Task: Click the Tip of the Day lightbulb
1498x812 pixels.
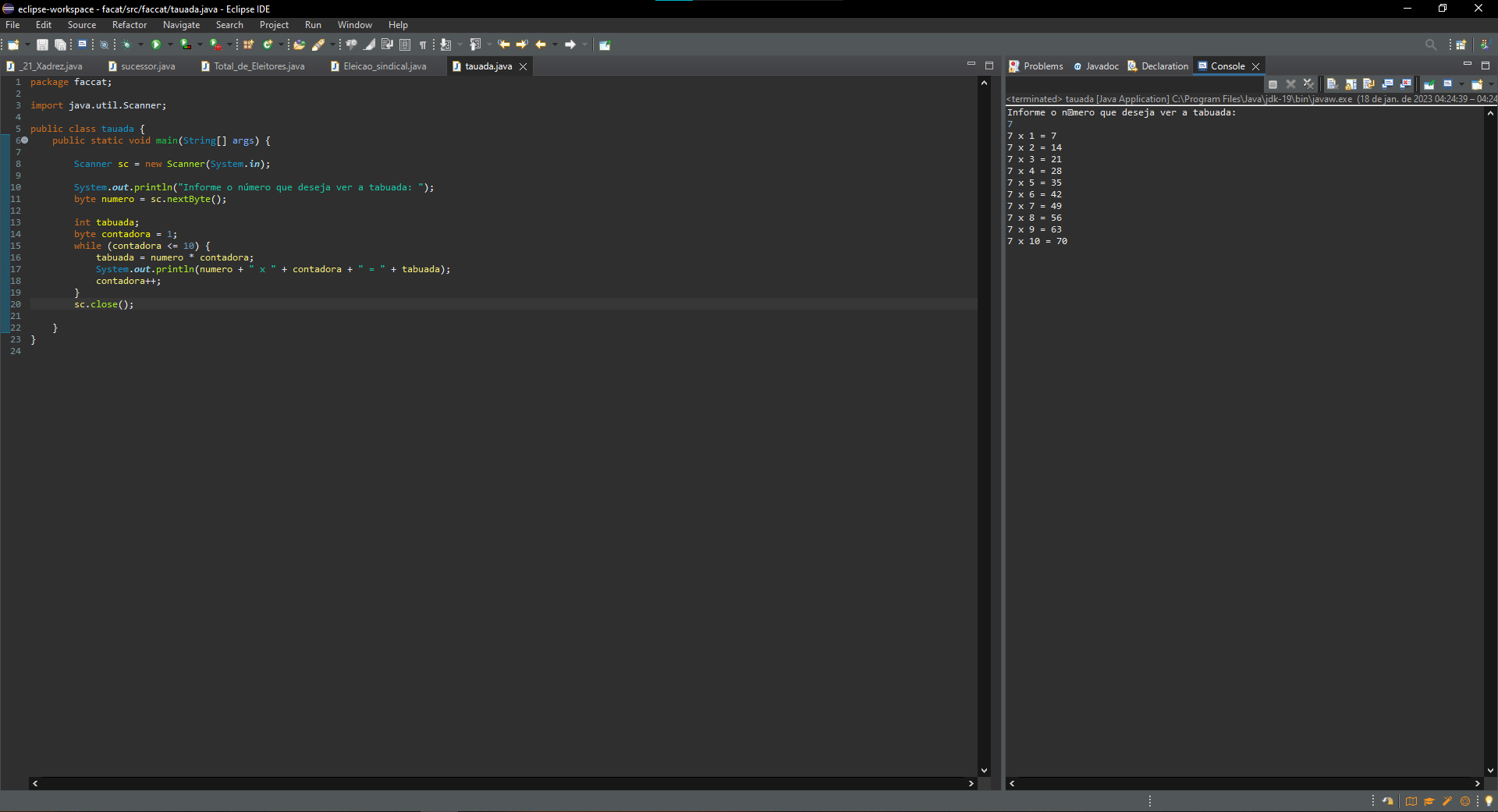Action: tap(1489, 801)
